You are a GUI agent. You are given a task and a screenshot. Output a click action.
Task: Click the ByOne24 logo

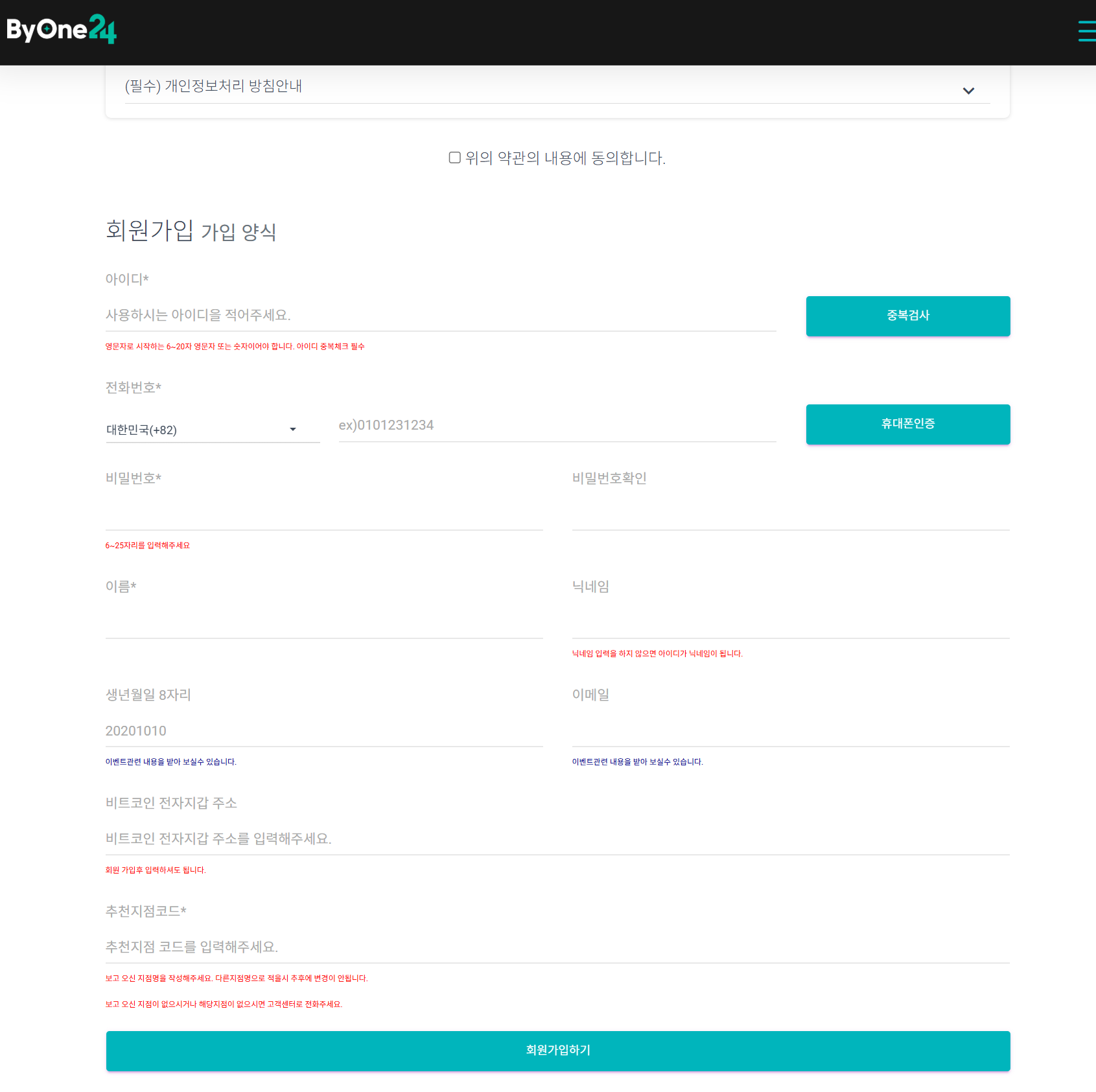pos(62,30)
